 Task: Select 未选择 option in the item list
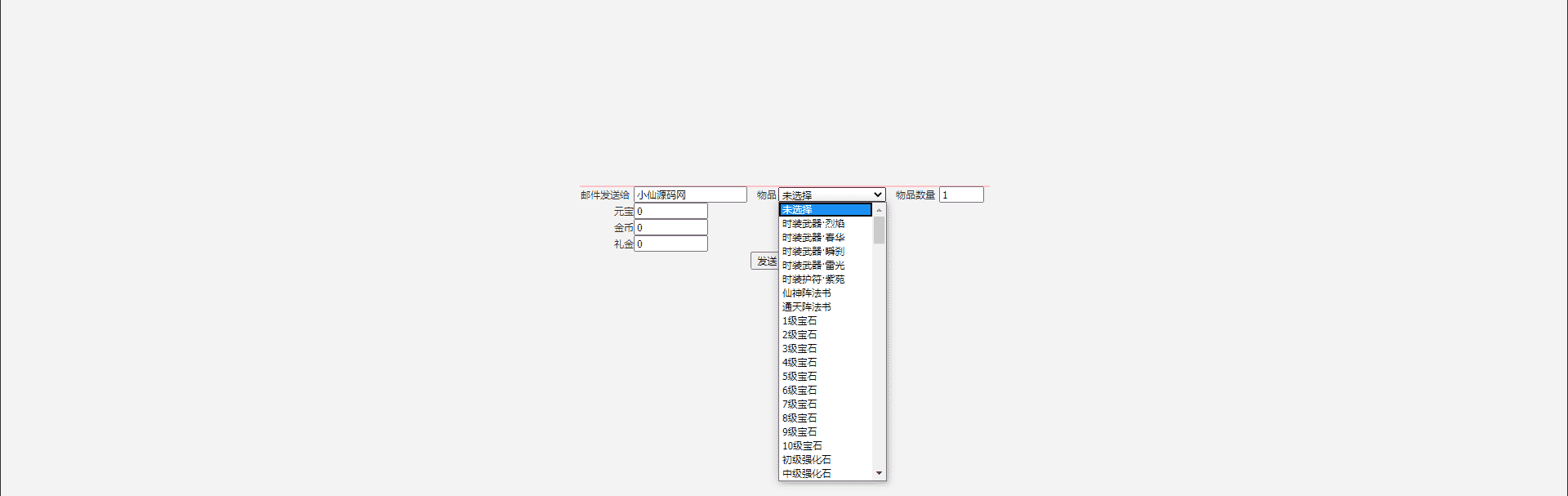(826, 210)
